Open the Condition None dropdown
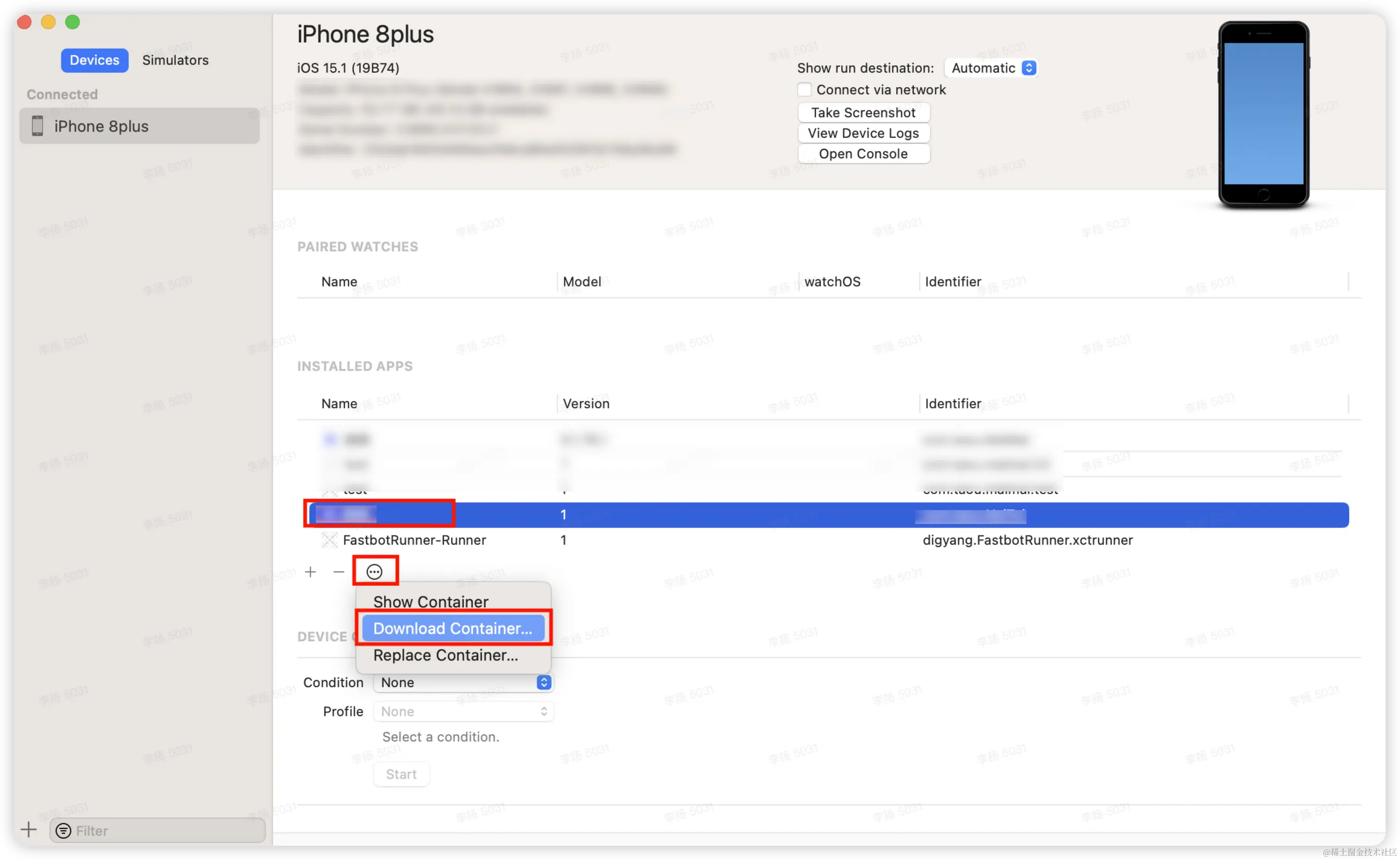 [463, 683]
